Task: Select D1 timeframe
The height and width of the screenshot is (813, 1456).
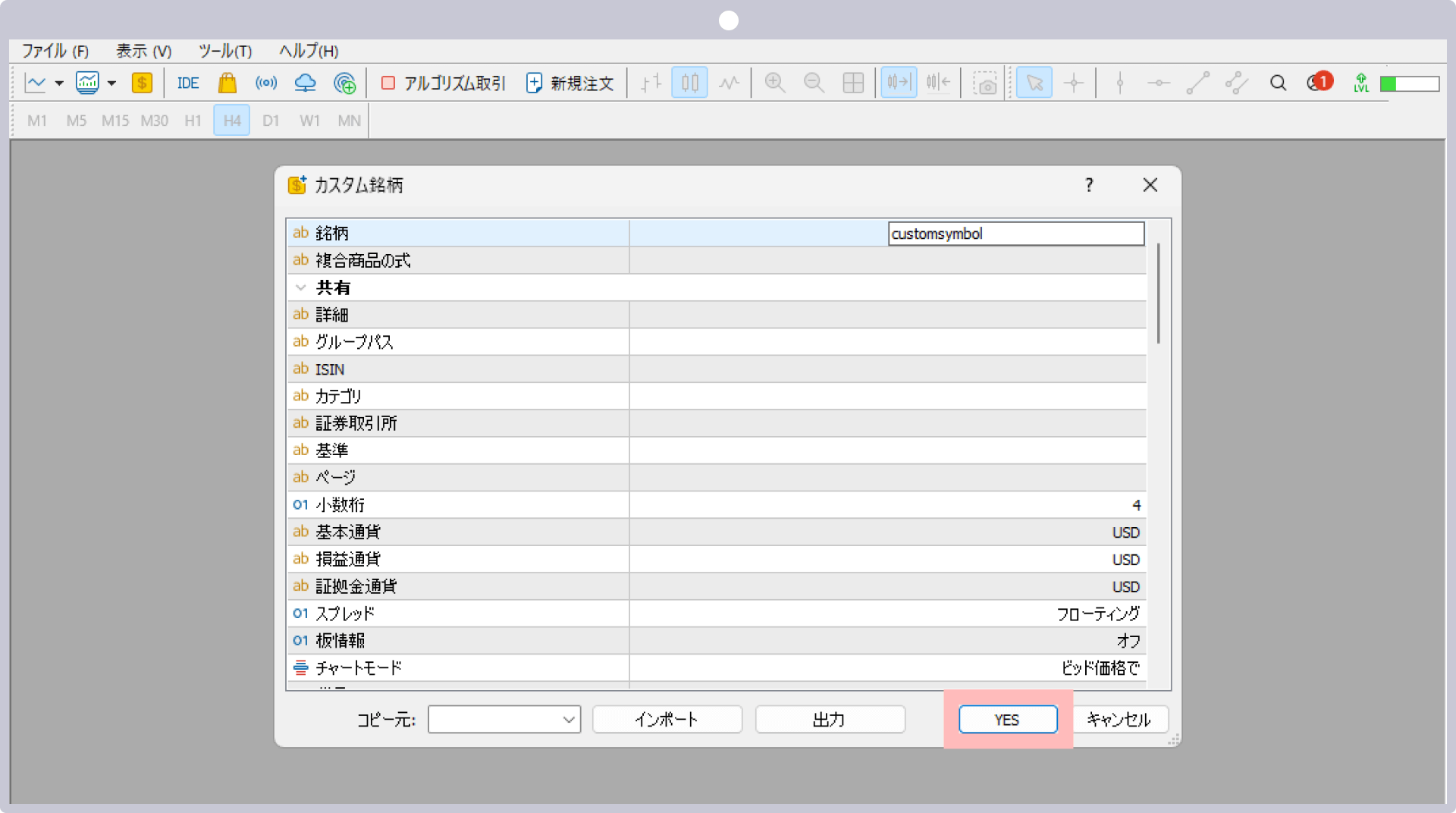Action: click(271, 121)
